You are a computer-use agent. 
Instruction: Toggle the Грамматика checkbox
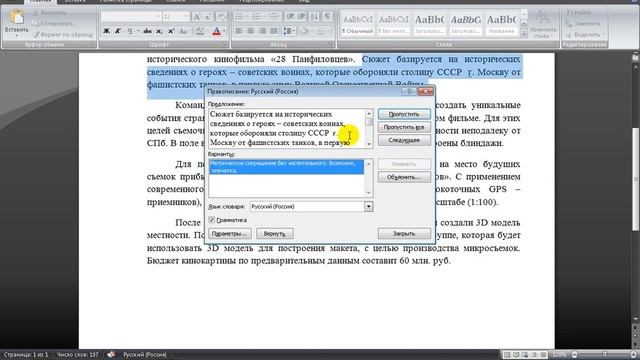(x=212, y=220)
